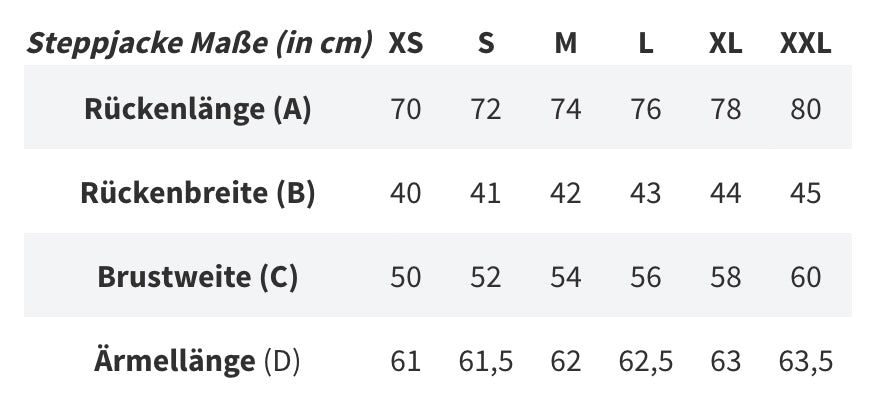This screenshot has width=876, height=418.
Task: Click the Steppjacke Maße table title
Action: (199, 43)
